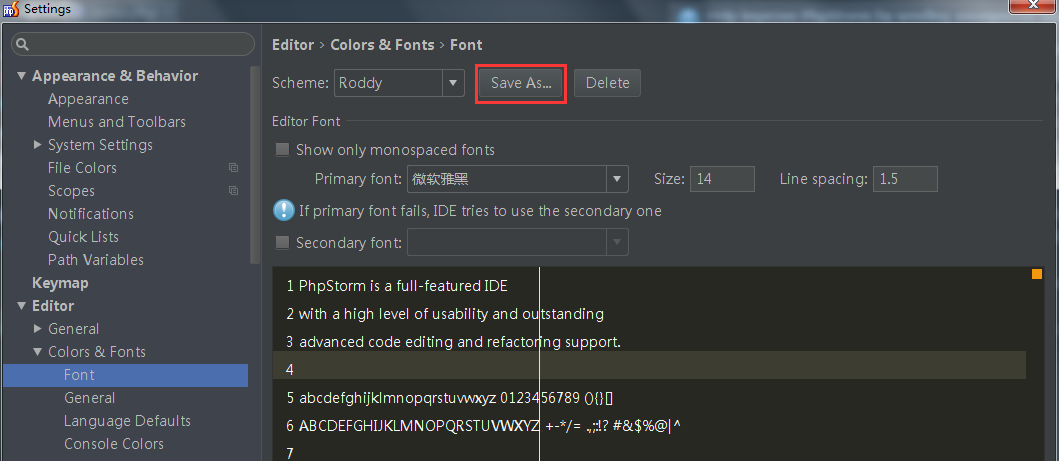Click the blue info icon near font hint

(283, 211)
